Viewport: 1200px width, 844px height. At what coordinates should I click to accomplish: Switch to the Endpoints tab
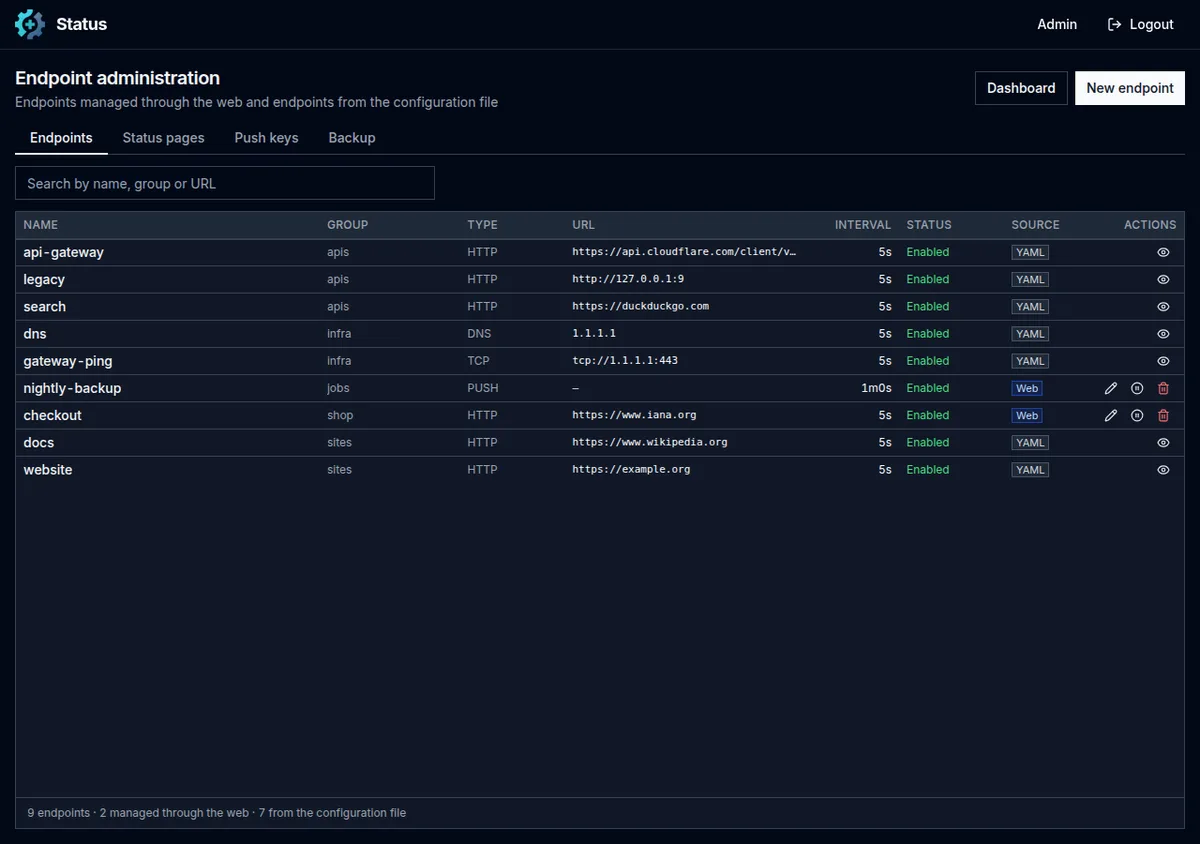61,138
